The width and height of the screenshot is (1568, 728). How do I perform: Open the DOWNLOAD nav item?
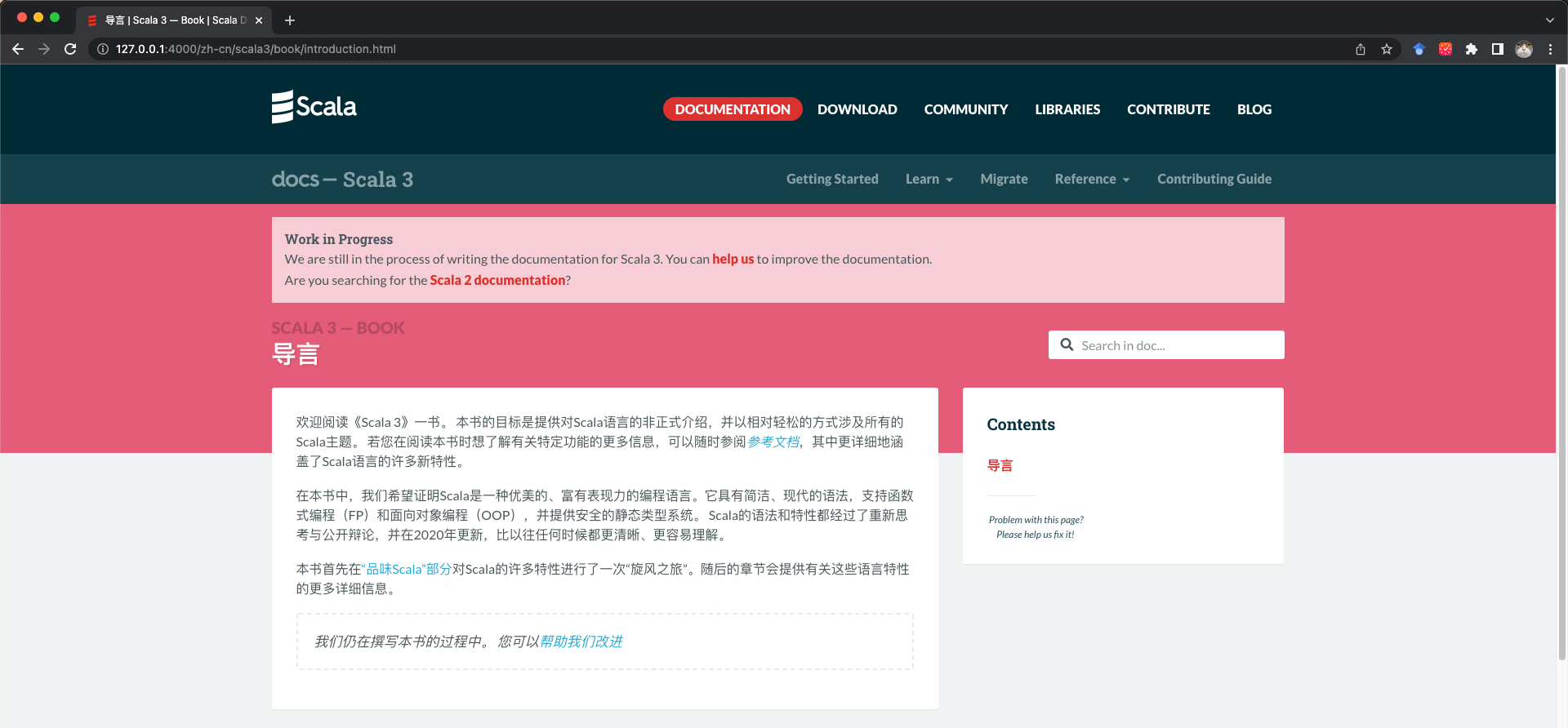click(x=857, y=109)
